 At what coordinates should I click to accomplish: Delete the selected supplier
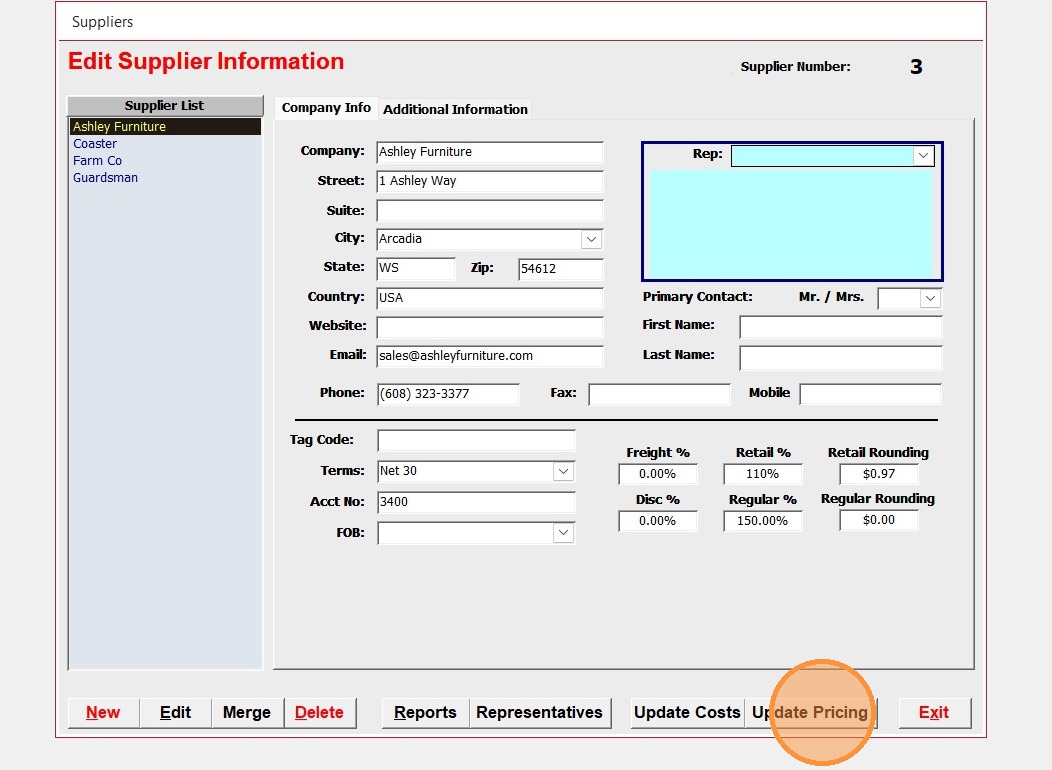(319, 712)
